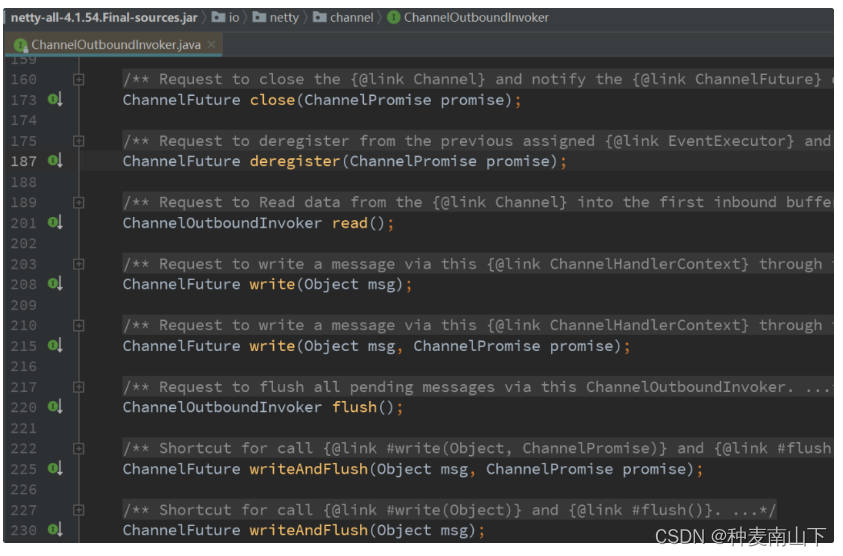Click the write method name on line 208

click(272, 284)
